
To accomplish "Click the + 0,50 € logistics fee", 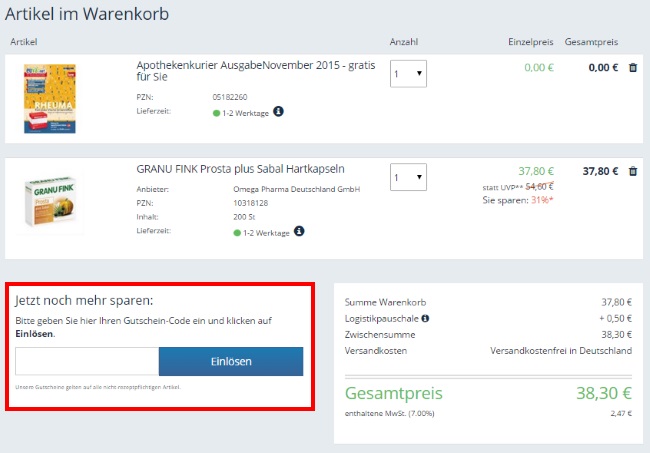I will click(615, 318).
